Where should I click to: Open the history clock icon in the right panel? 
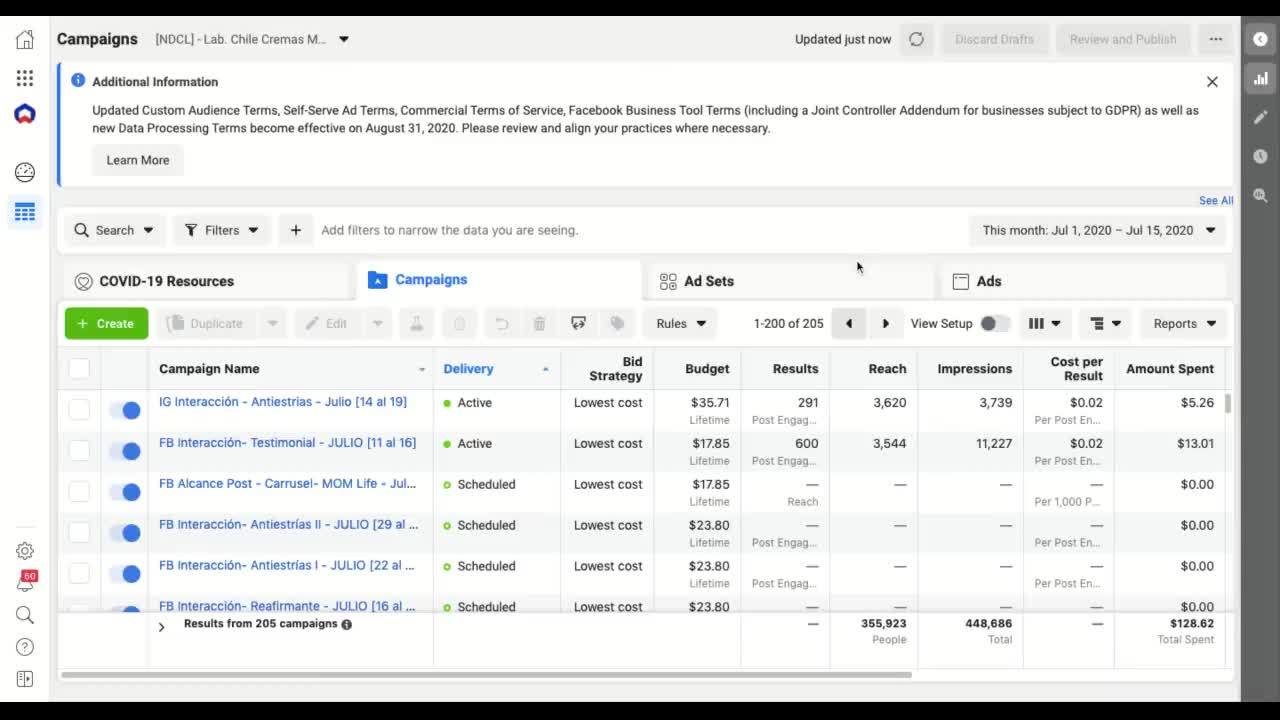point(1260,156)
